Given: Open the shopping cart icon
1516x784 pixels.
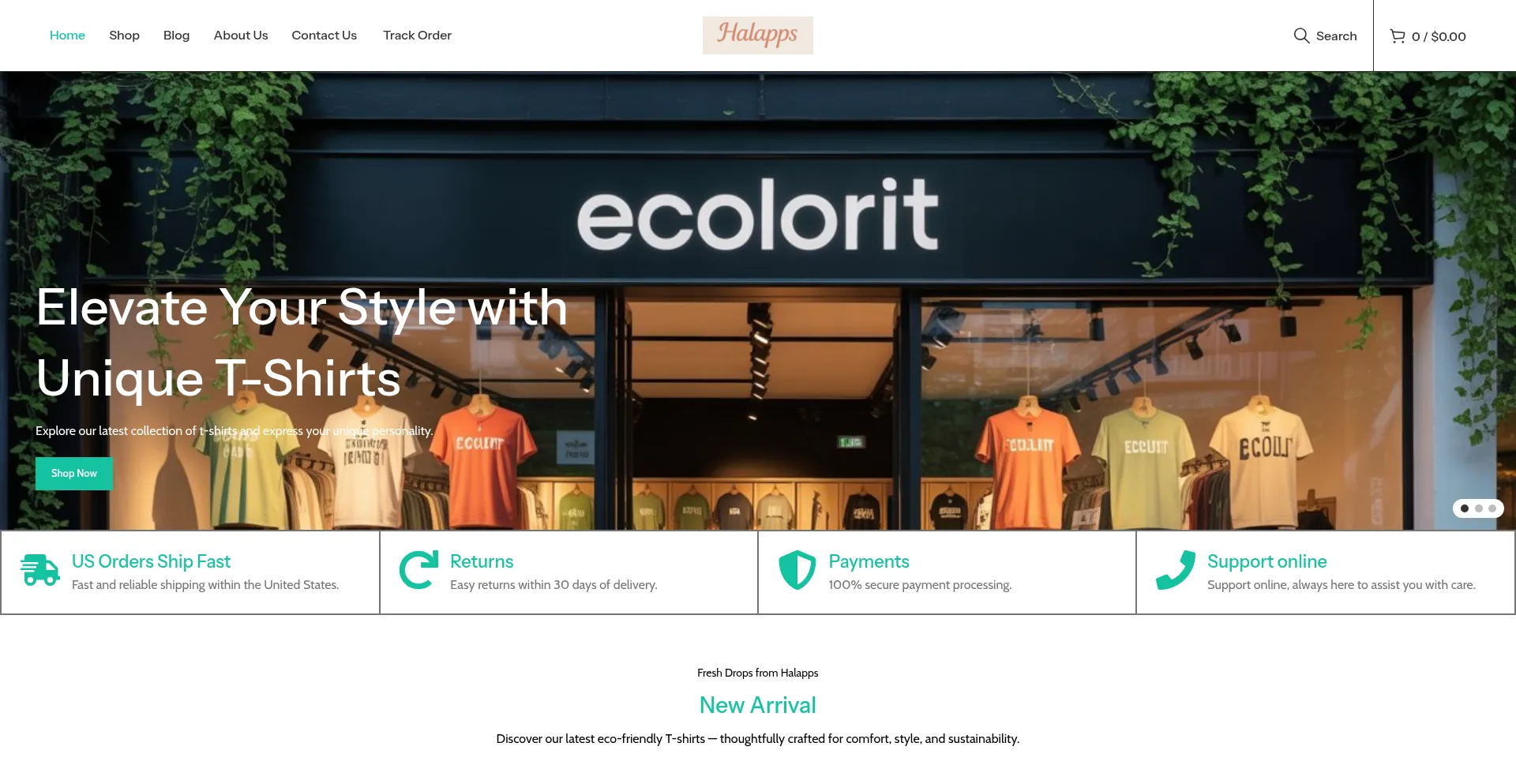Looking at the screenshot, I should coord(1398,36).
